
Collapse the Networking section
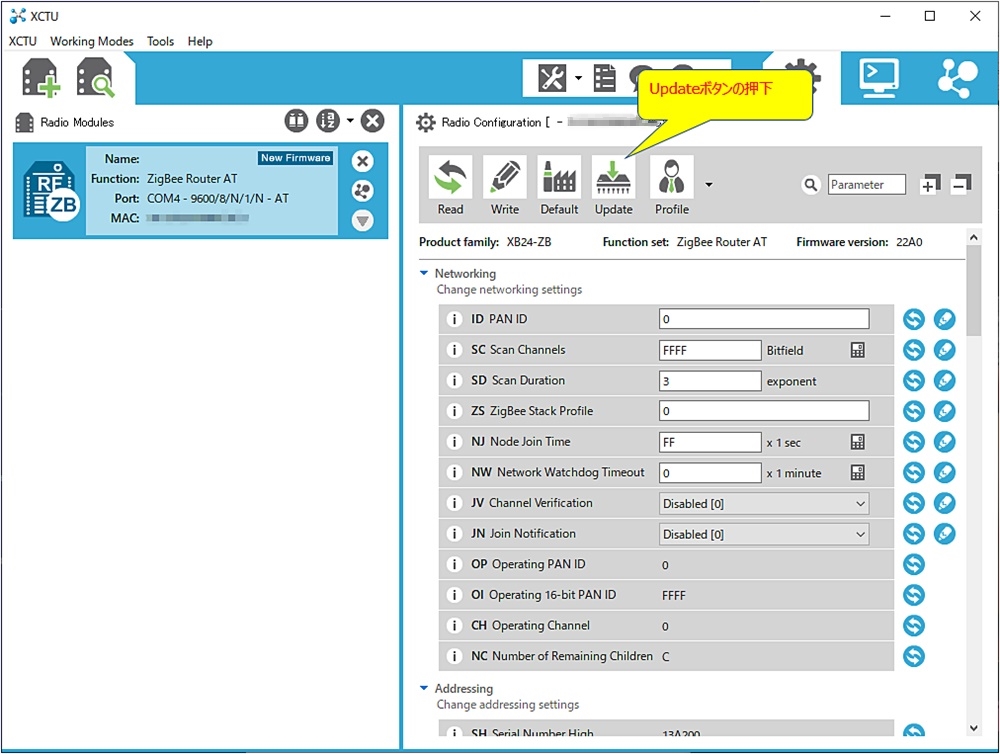coord(424,273)
